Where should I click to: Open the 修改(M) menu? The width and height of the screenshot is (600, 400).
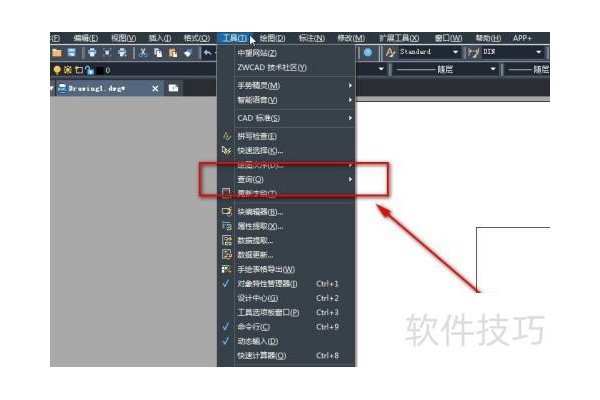[351, 38]
